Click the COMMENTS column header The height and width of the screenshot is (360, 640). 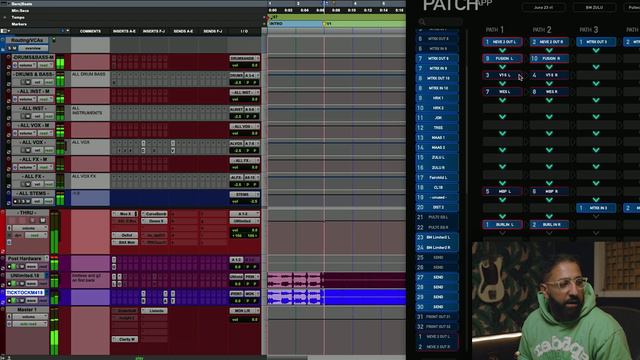click(x=90, y=31)
